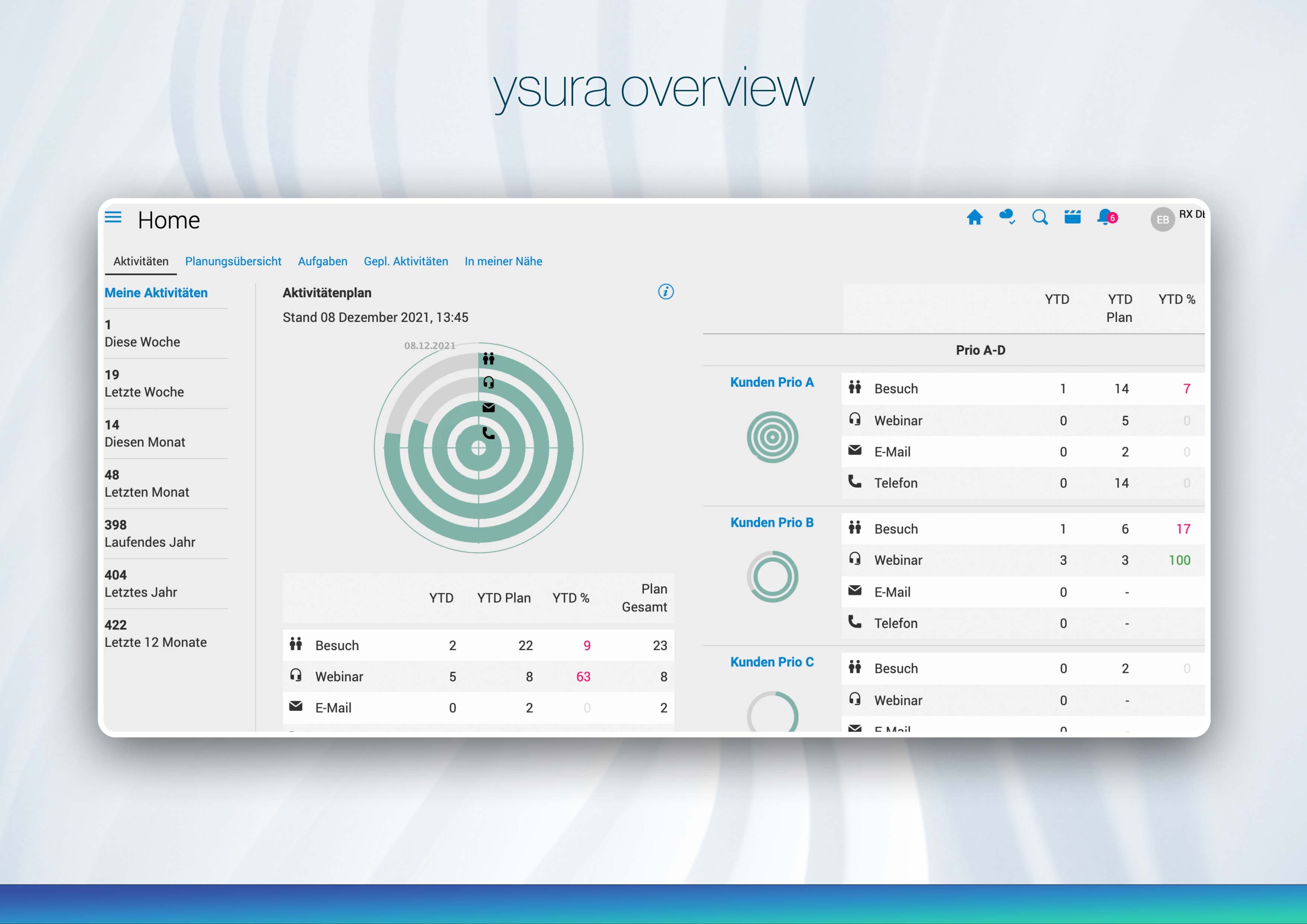Click the Home icon in the toolbar

point(975,218)
